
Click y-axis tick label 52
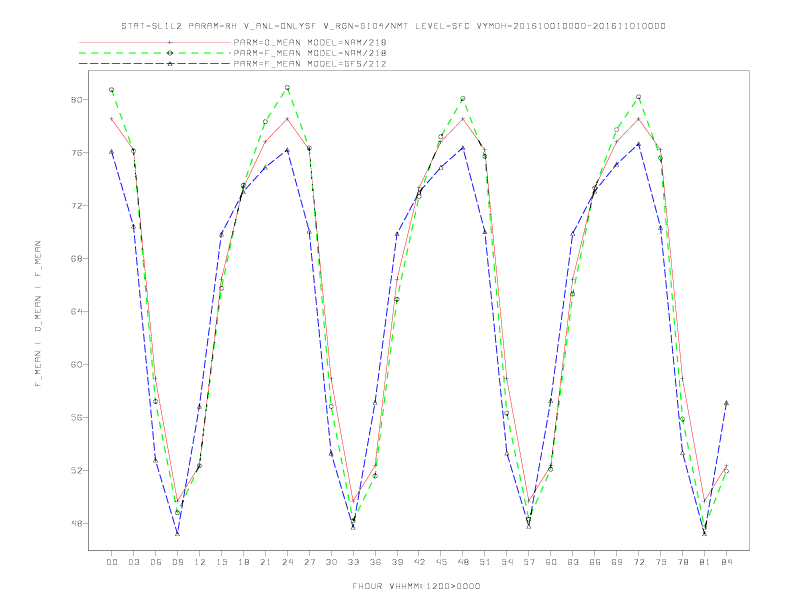pyautogui.click(x=76, y=471)
